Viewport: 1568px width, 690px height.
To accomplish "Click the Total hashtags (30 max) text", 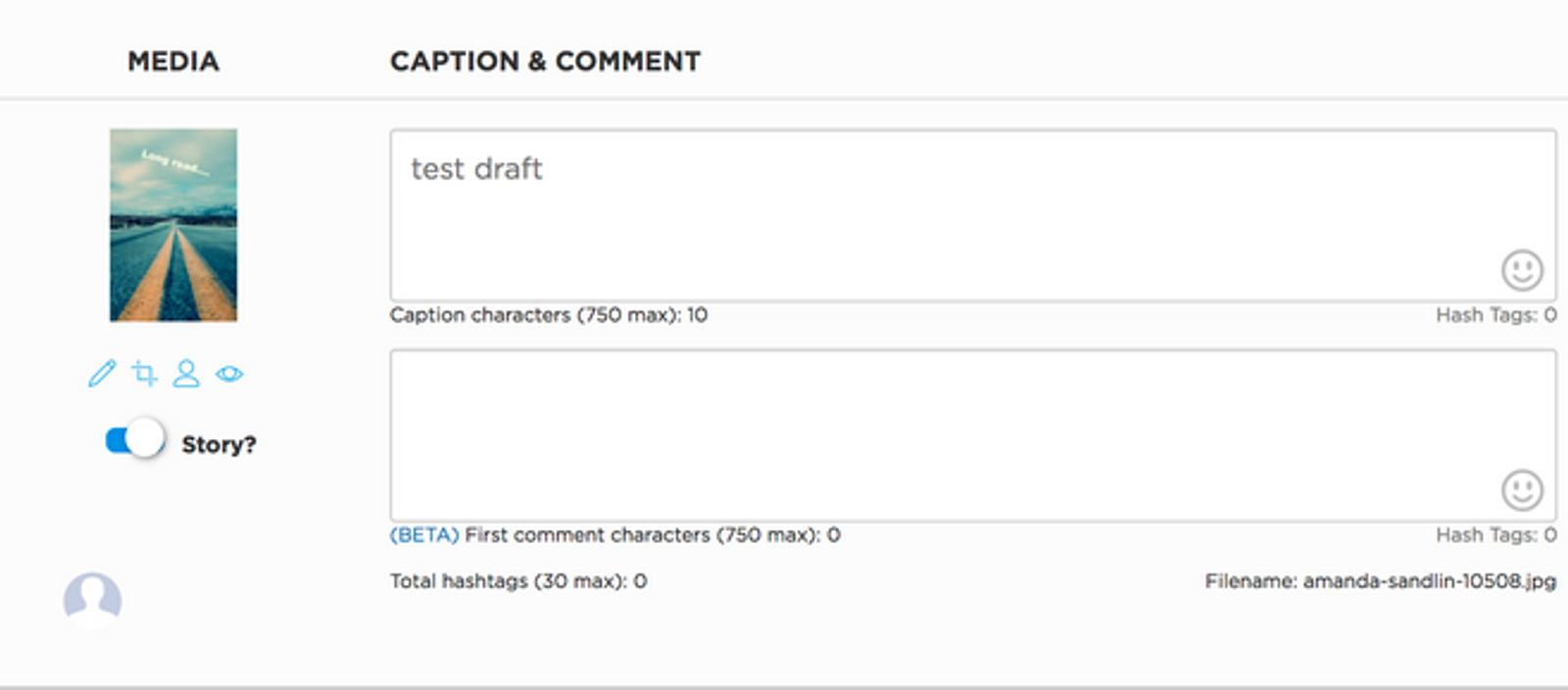I will coord(518,581).
